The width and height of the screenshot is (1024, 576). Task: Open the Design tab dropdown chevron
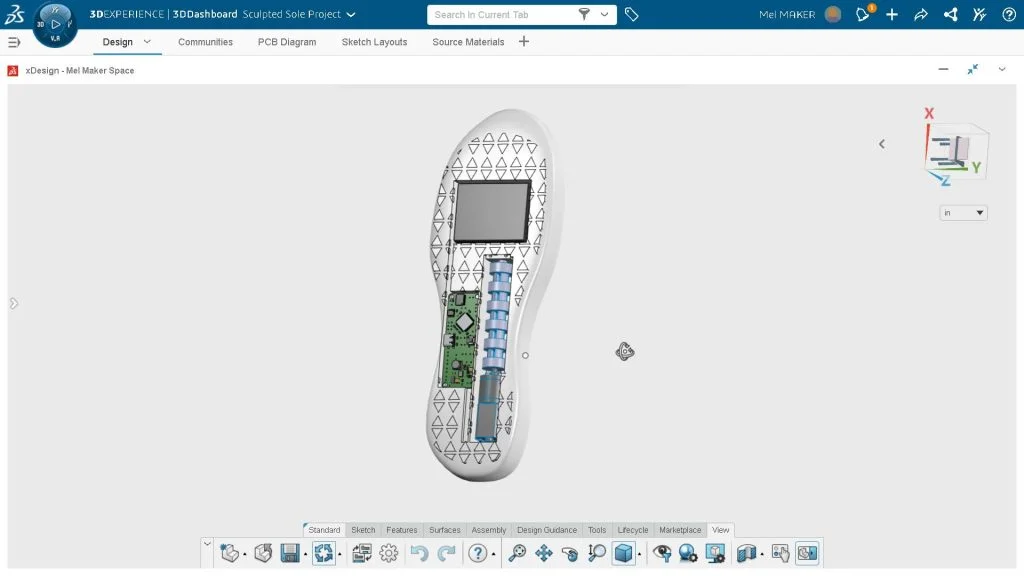(147, 42)
